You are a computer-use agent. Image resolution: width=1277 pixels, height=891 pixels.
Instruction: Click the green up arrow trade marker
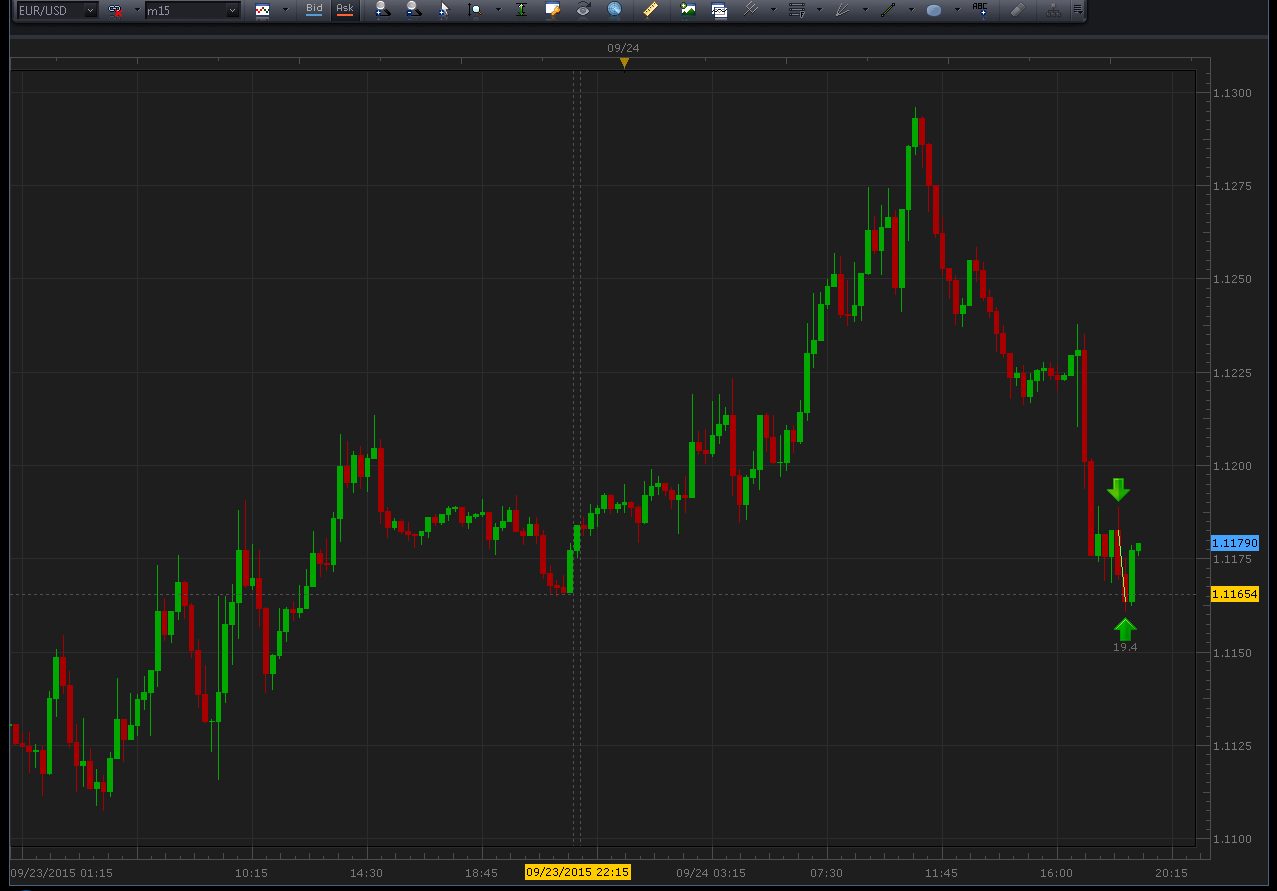pyautogui.click(x=1125, y=629)
